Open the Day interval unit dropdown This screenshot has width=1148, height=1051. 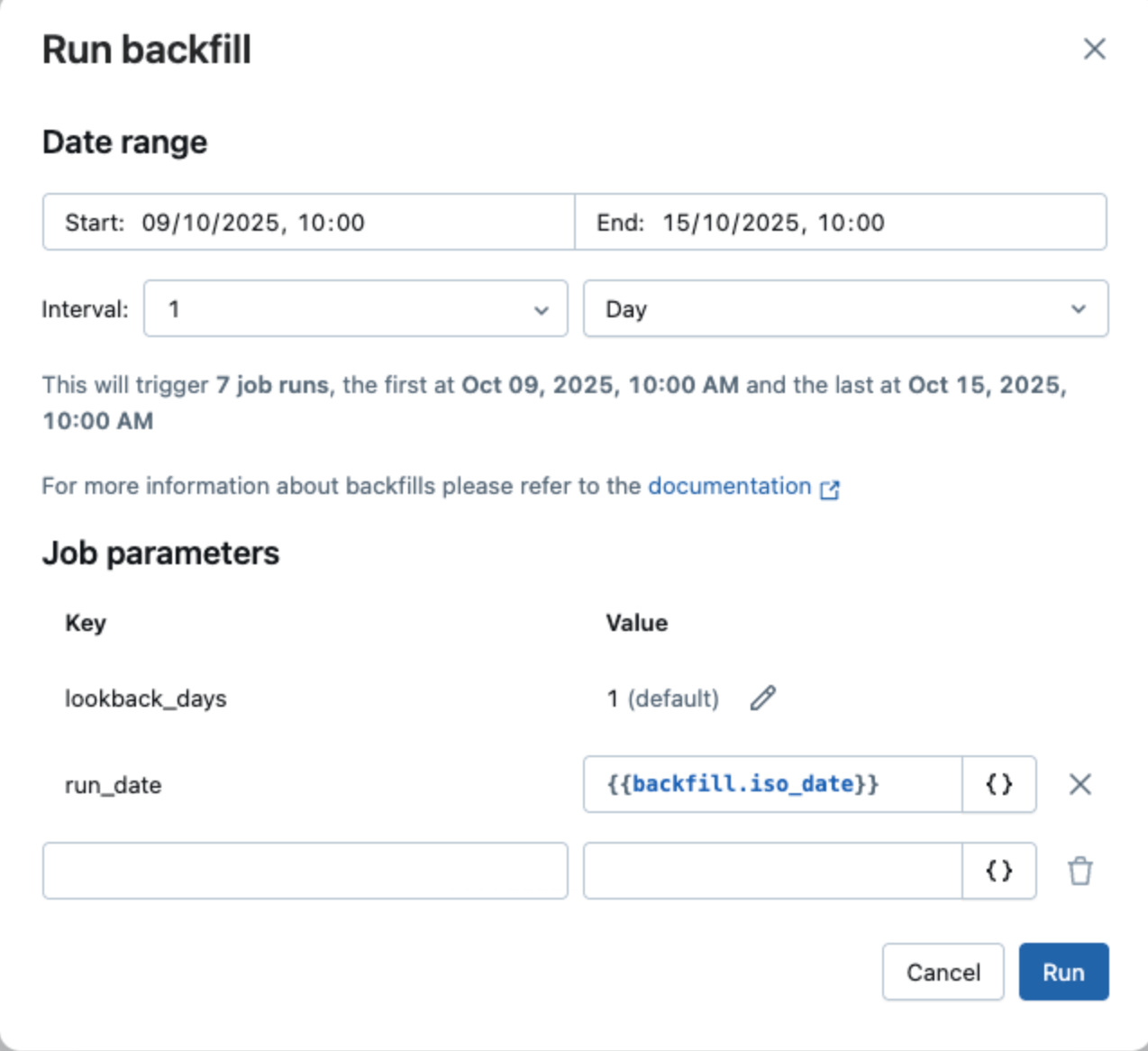click(845, 309)
